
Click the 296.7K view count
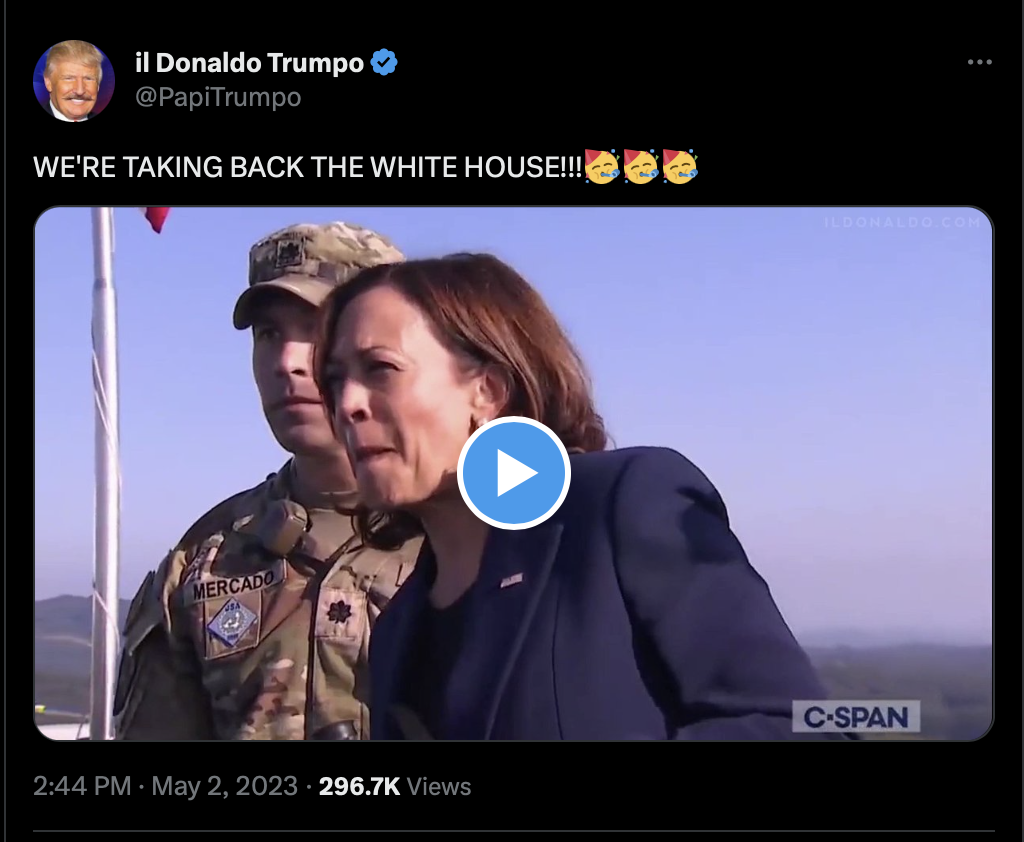(x=359, y=786)
